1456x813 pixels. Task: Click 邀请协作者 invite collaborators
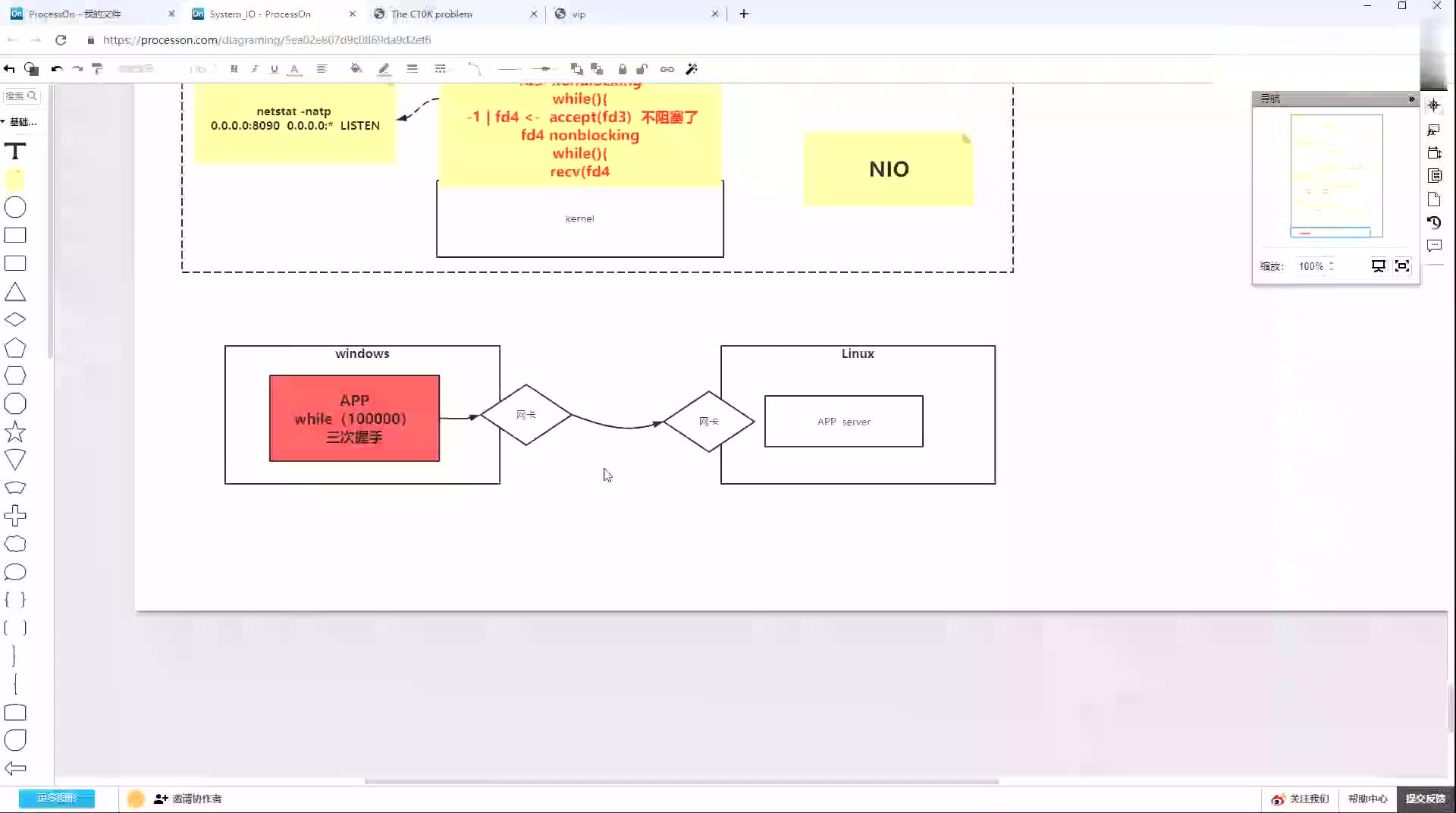(x=188, y=799)
